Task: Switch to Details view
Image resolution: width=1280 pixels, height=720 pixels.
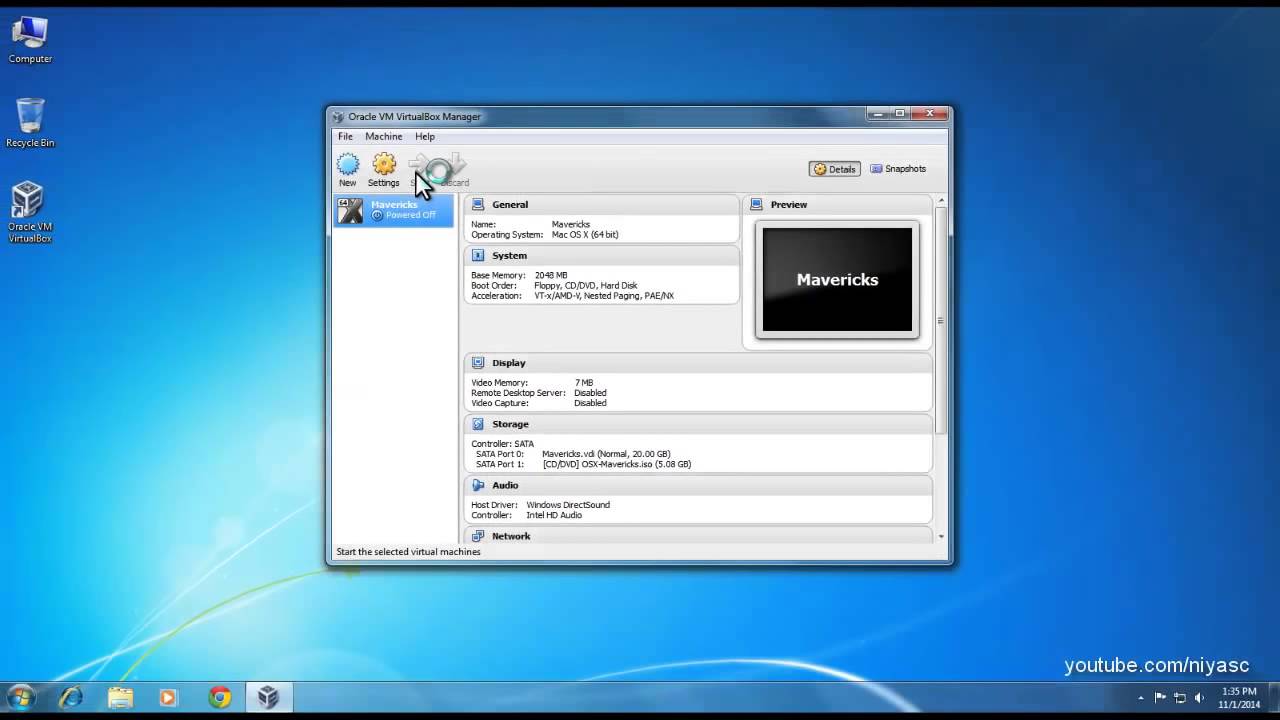Action: click(x=835, y=169)
